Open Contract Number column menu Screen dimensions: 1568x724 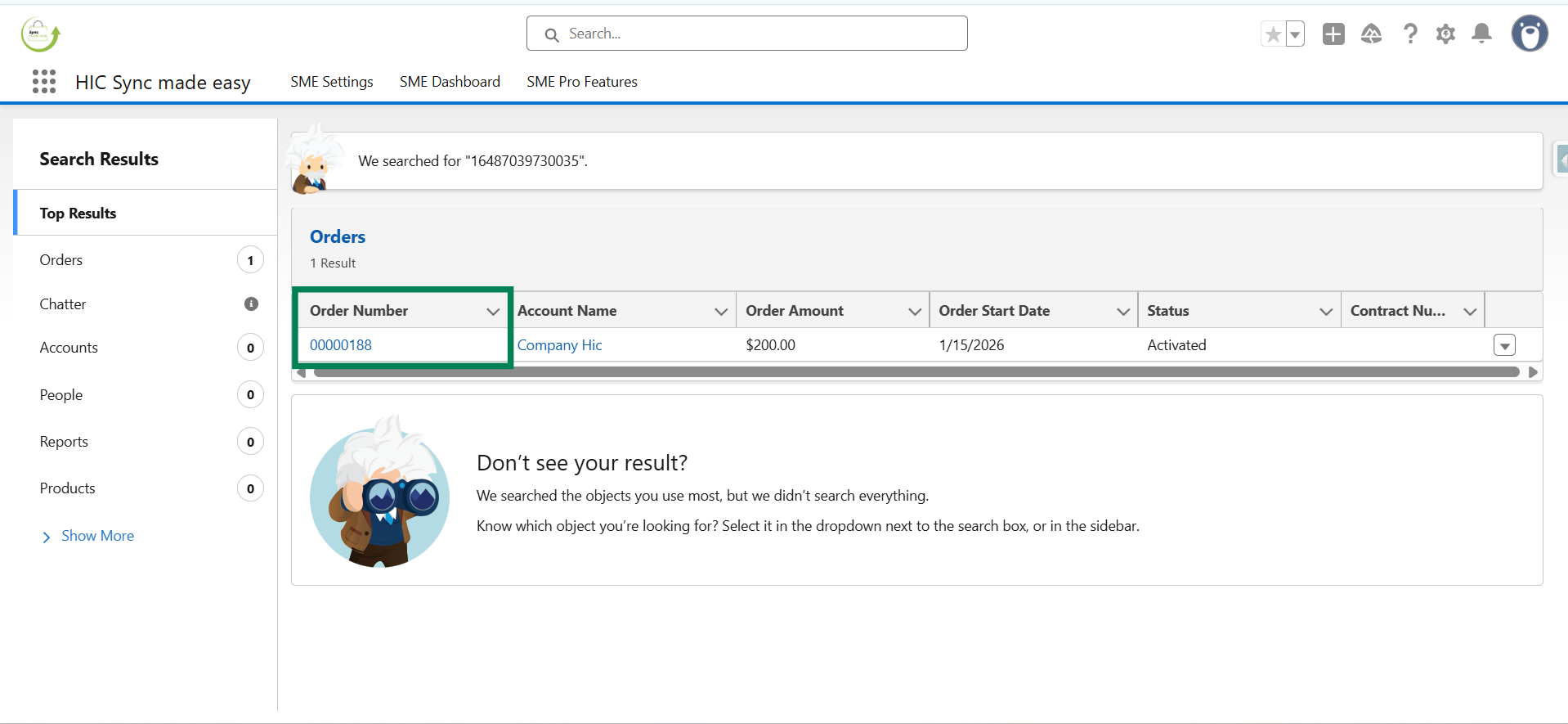(1470, 311)
